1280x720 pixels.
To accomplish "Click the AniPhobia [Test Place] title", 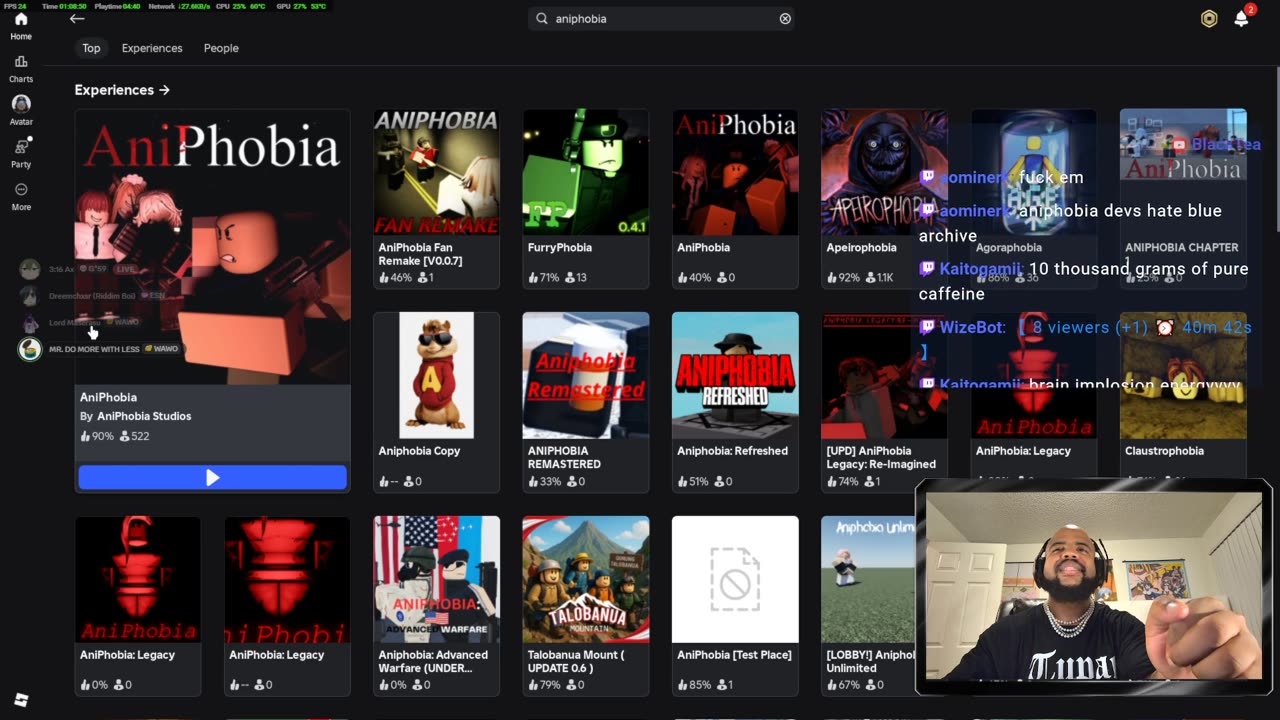I will point(734,655).
